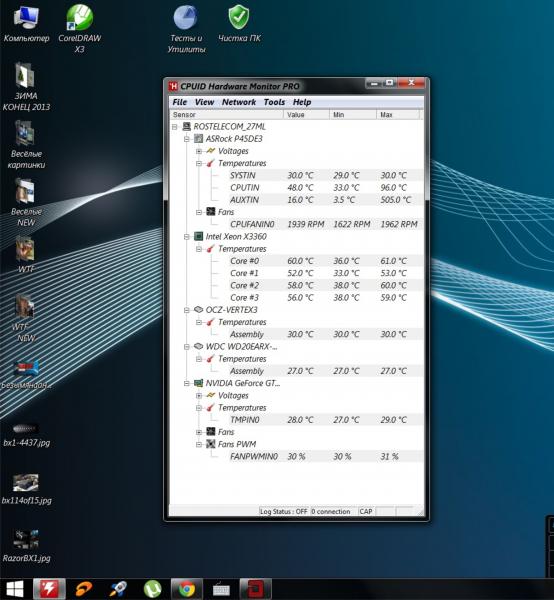
Task: Click the thermometer icon under Intel Xeon X3360
Action: [x=210, y=249]
